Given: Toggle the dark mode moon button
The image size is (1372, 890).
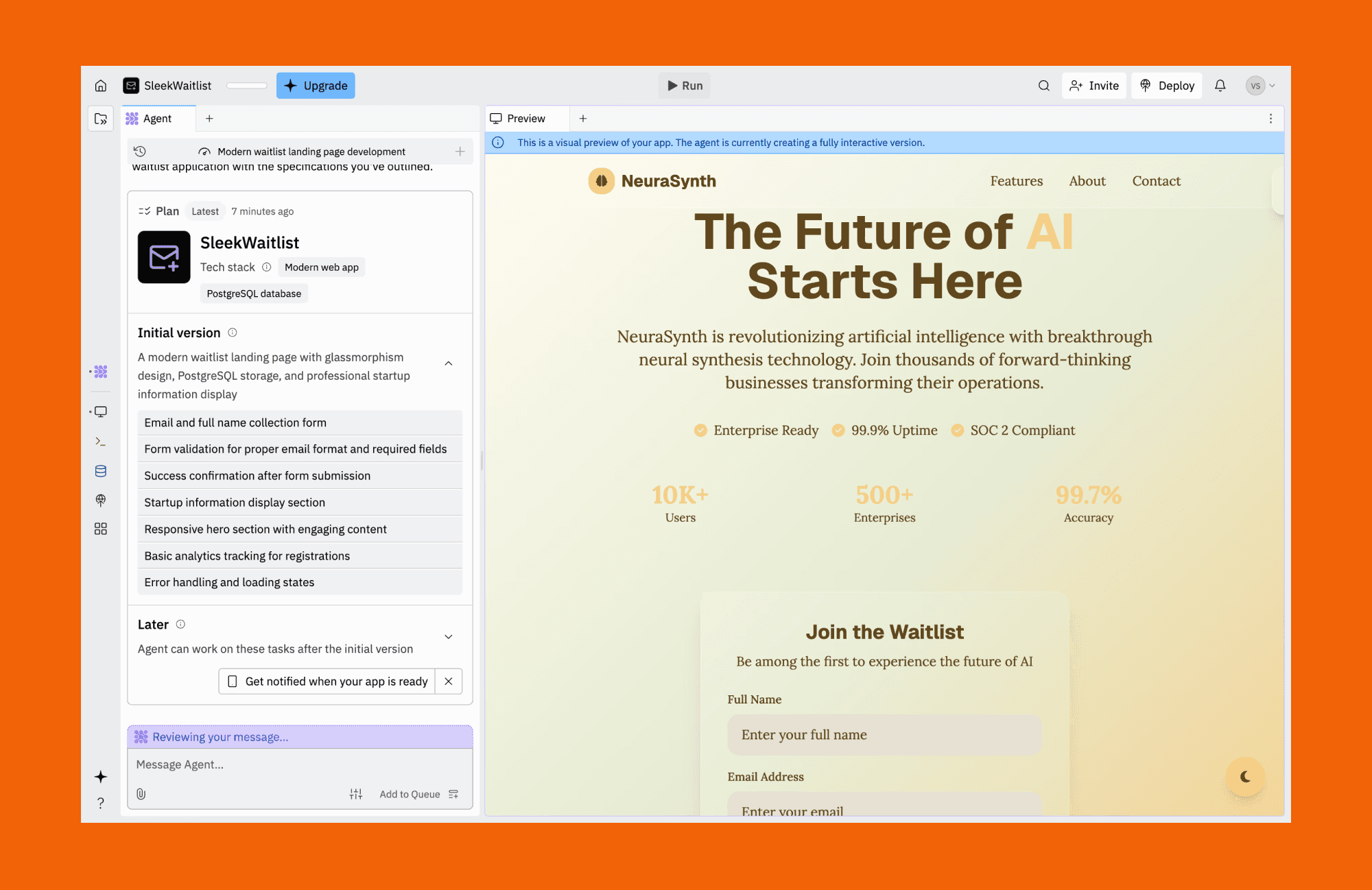Looking at the screenshot, I should (1245, 777).
